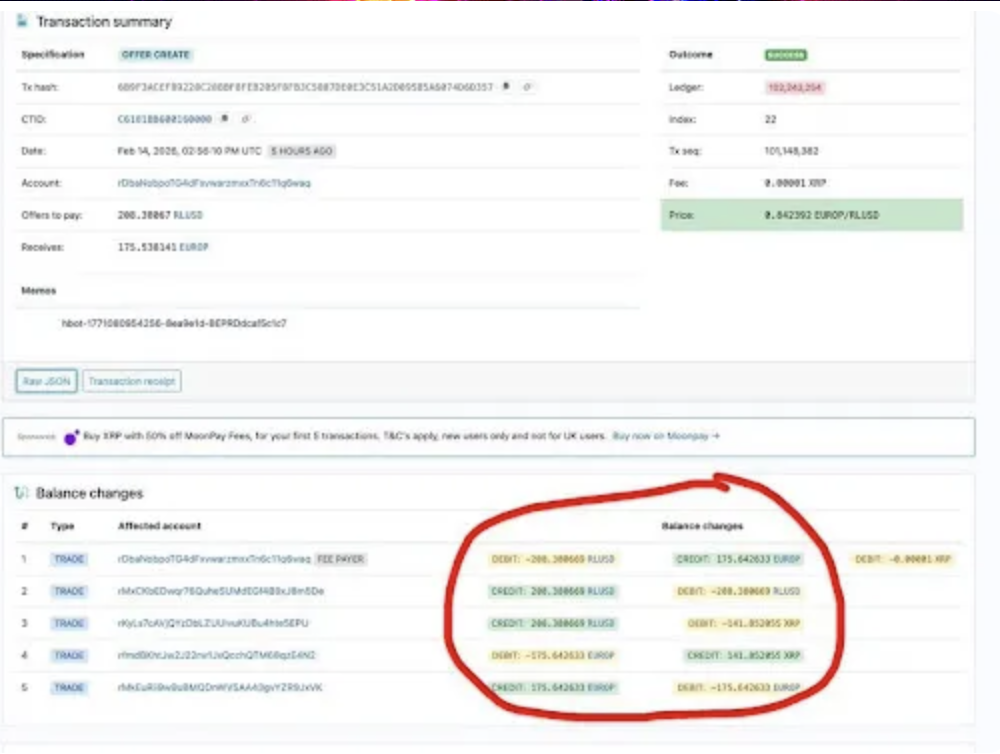Click the green highlighted Price row
Image resolution: width=1000 pixels, height=754 pixels.
(810, 215)
